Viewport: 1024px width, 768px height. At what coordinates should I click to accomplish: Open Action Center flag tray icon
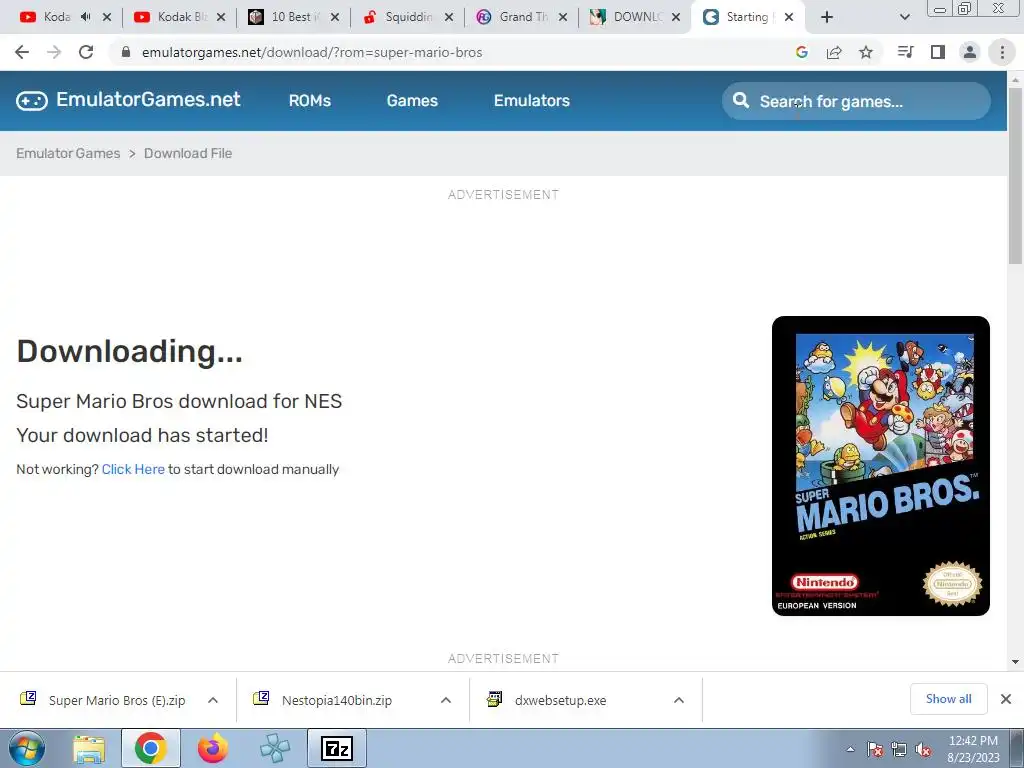pos(875,750)
